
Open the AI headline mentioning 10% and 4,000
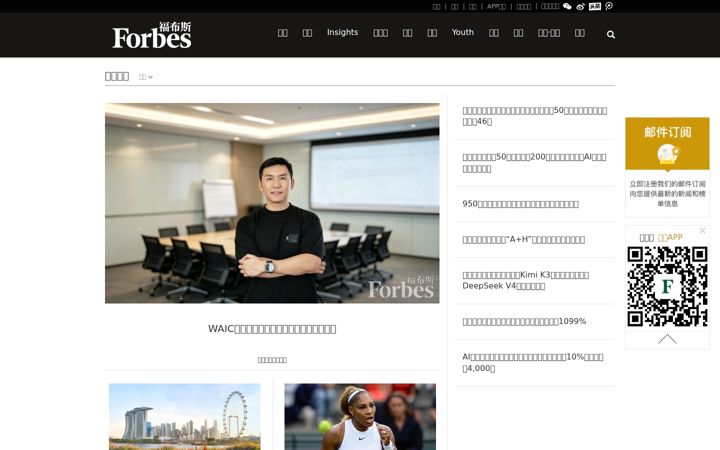pos(533,362)
